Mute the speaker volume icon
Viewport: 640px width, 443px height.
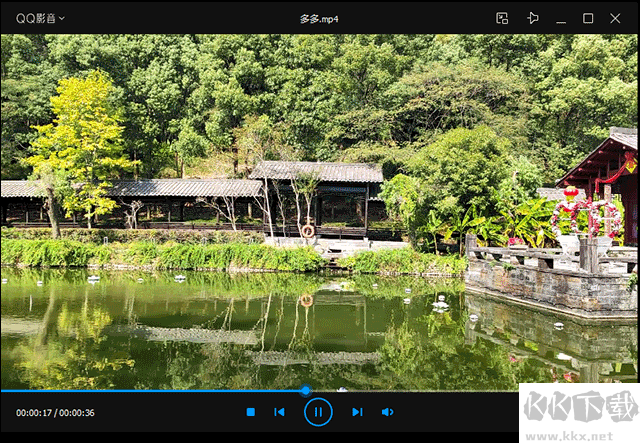point(387,412)
